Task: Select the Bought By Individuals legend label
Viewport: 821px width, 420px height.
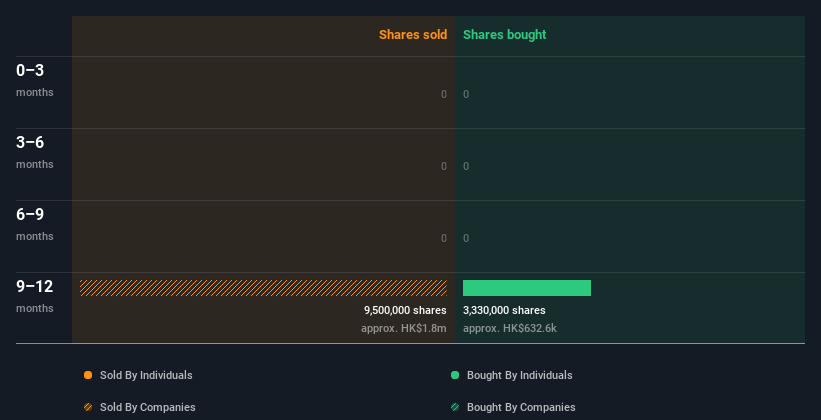Action: [x=519, y=375]
